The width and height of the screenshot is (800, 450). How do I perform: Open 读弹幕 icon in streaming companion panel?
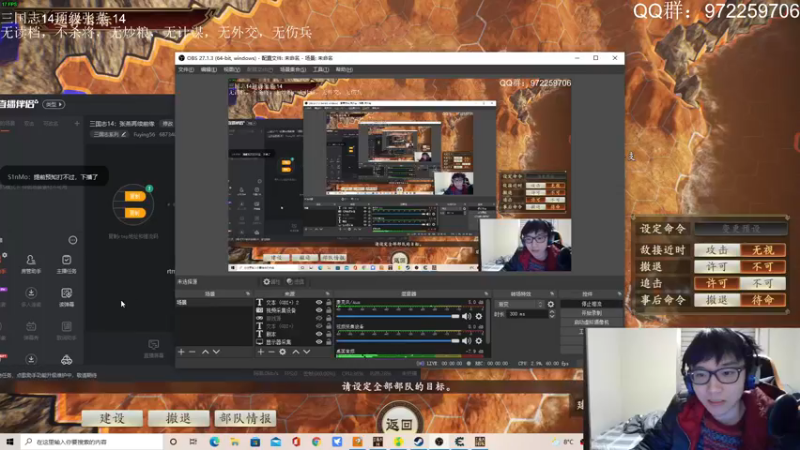66,297
